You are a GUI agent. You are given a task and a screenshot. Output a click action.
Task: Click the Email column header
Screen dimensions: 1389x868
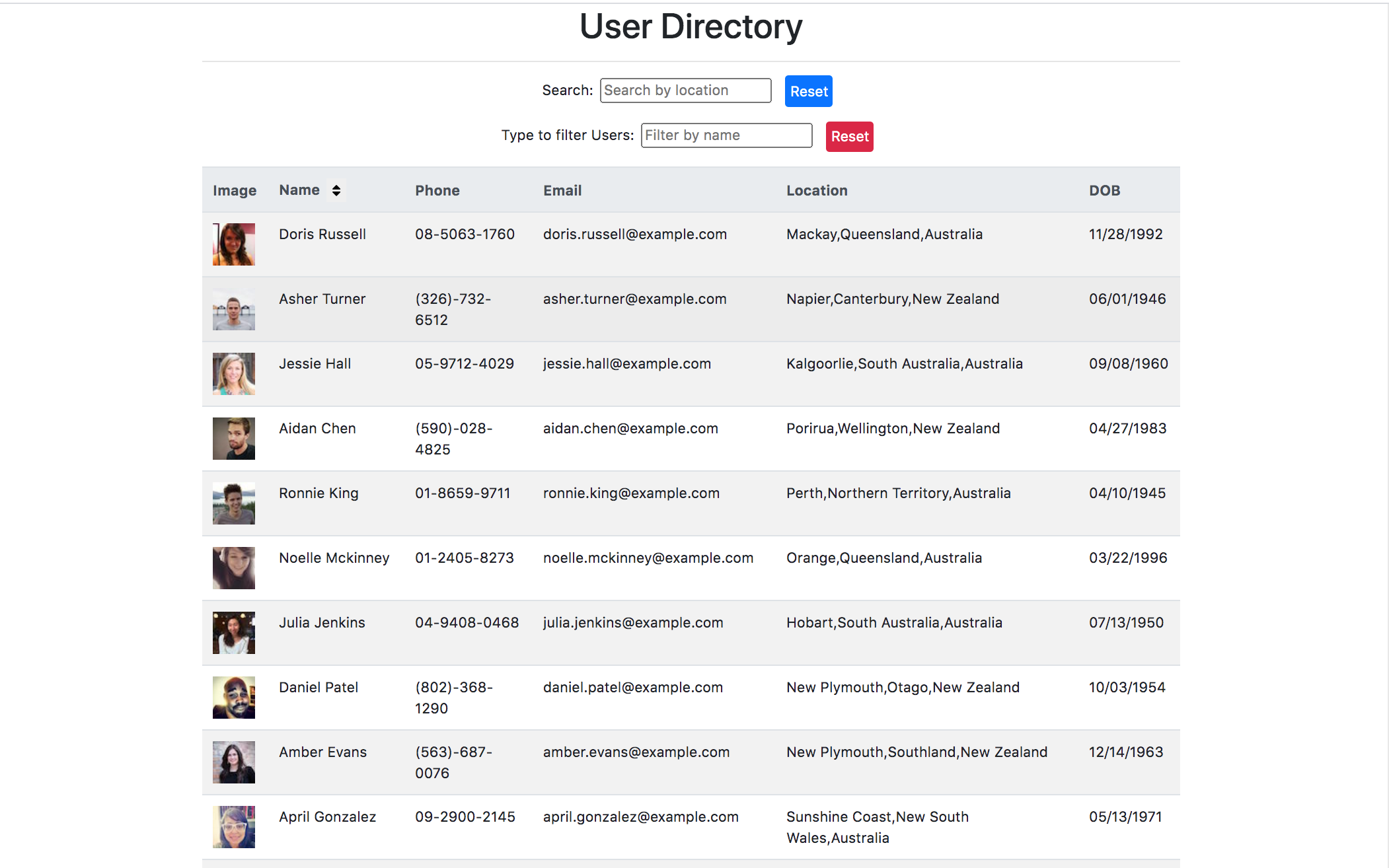point(562,190)
